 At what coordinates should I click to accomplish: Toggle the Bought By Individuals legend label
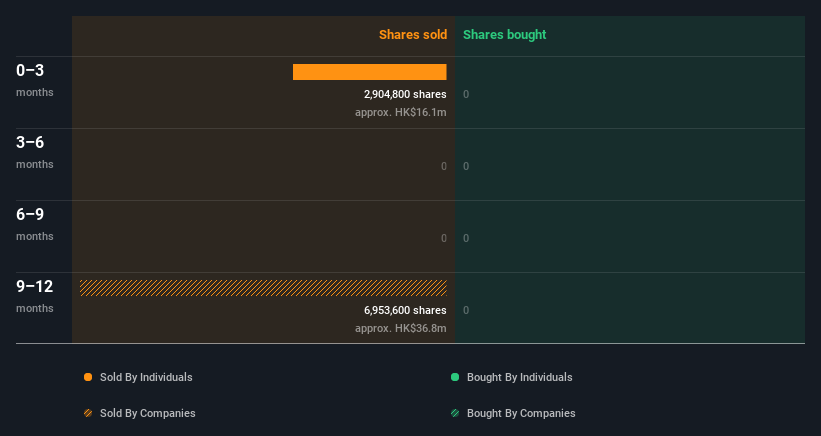tap(519, 377)
